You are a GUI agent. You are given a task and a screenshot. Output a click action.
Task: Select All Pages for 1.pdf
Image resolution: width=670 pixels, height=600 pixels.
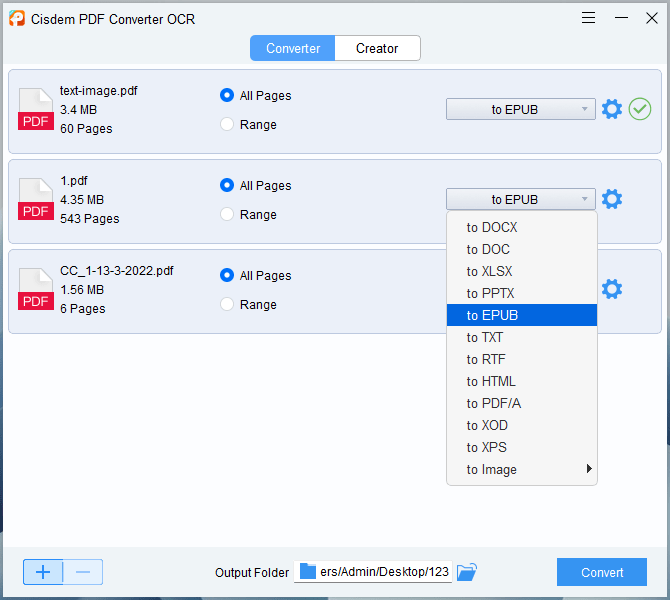(x=227, y=186)
